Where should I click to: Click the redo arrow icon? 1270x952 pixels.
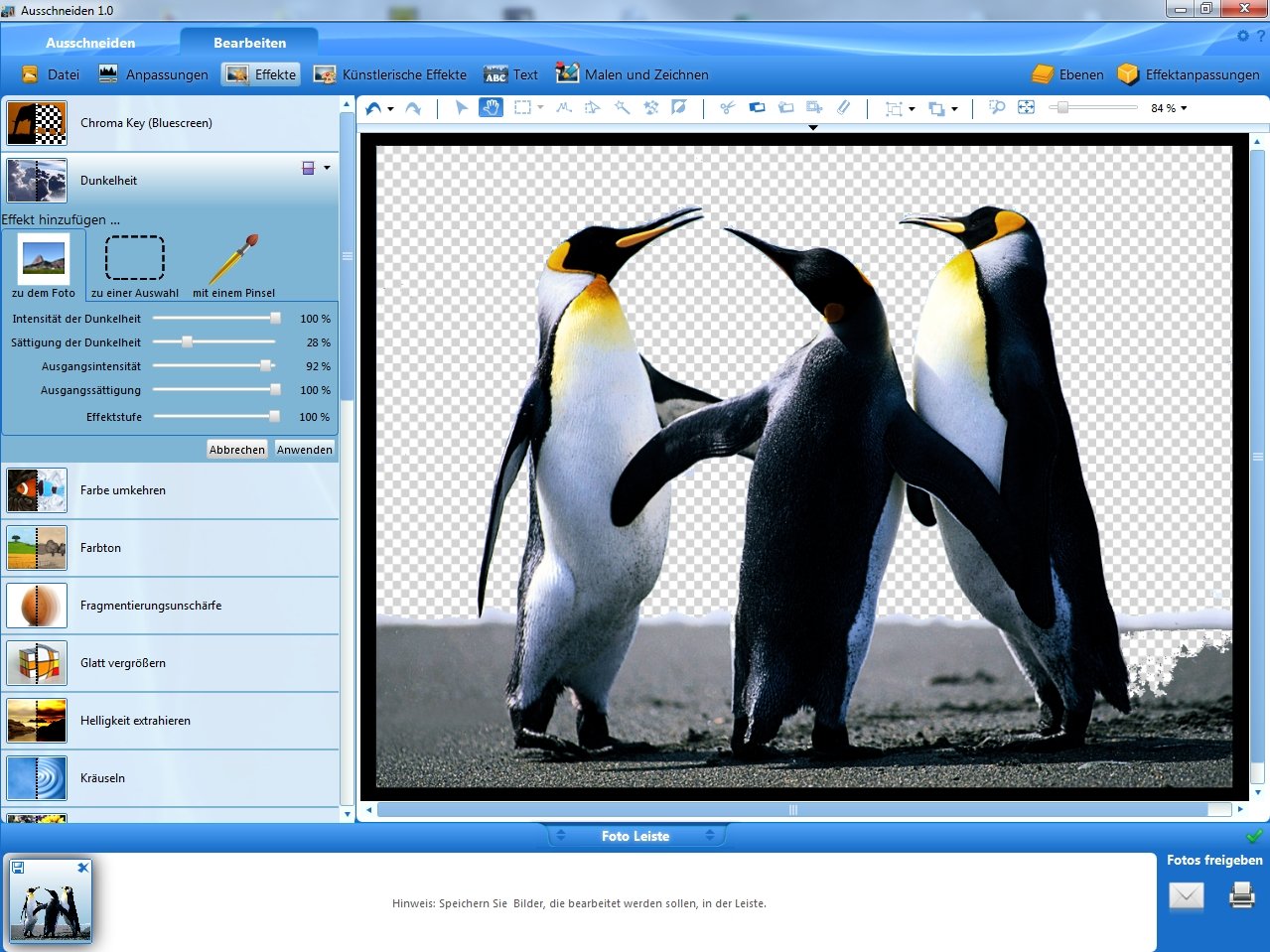pos(413,108)
